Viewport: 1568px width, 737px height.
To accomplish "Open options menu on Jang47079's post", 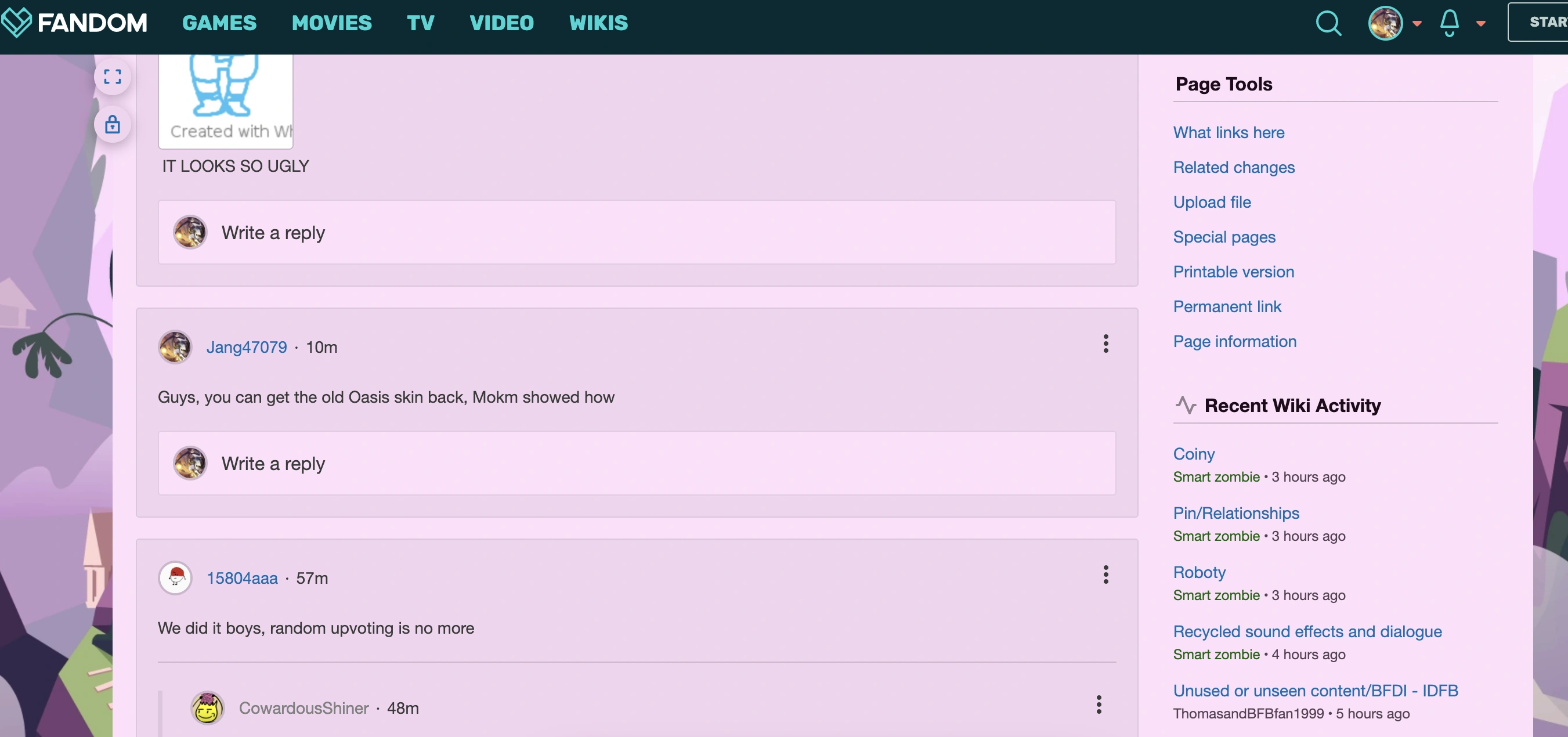I will click(x=1105, y=344).
